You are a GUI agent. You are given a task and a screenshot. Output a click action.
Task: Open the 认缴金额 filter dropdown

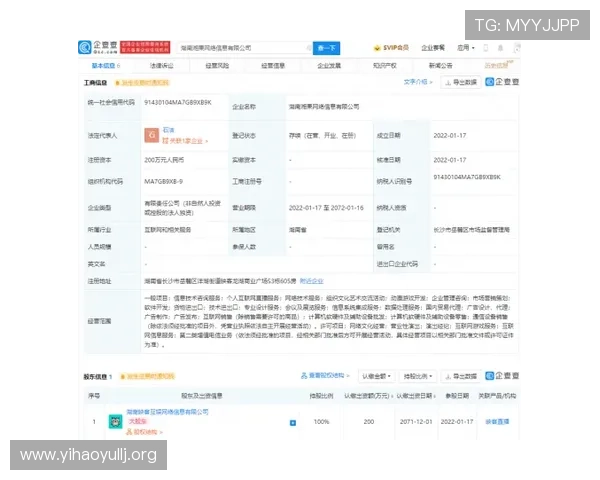377,376
